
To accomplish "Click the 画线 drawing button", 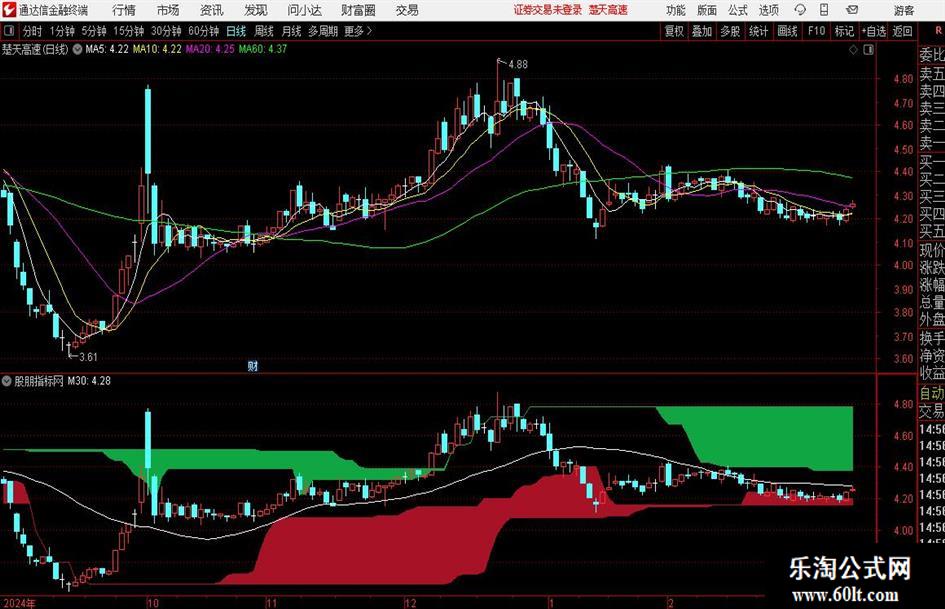I will 787,31.
